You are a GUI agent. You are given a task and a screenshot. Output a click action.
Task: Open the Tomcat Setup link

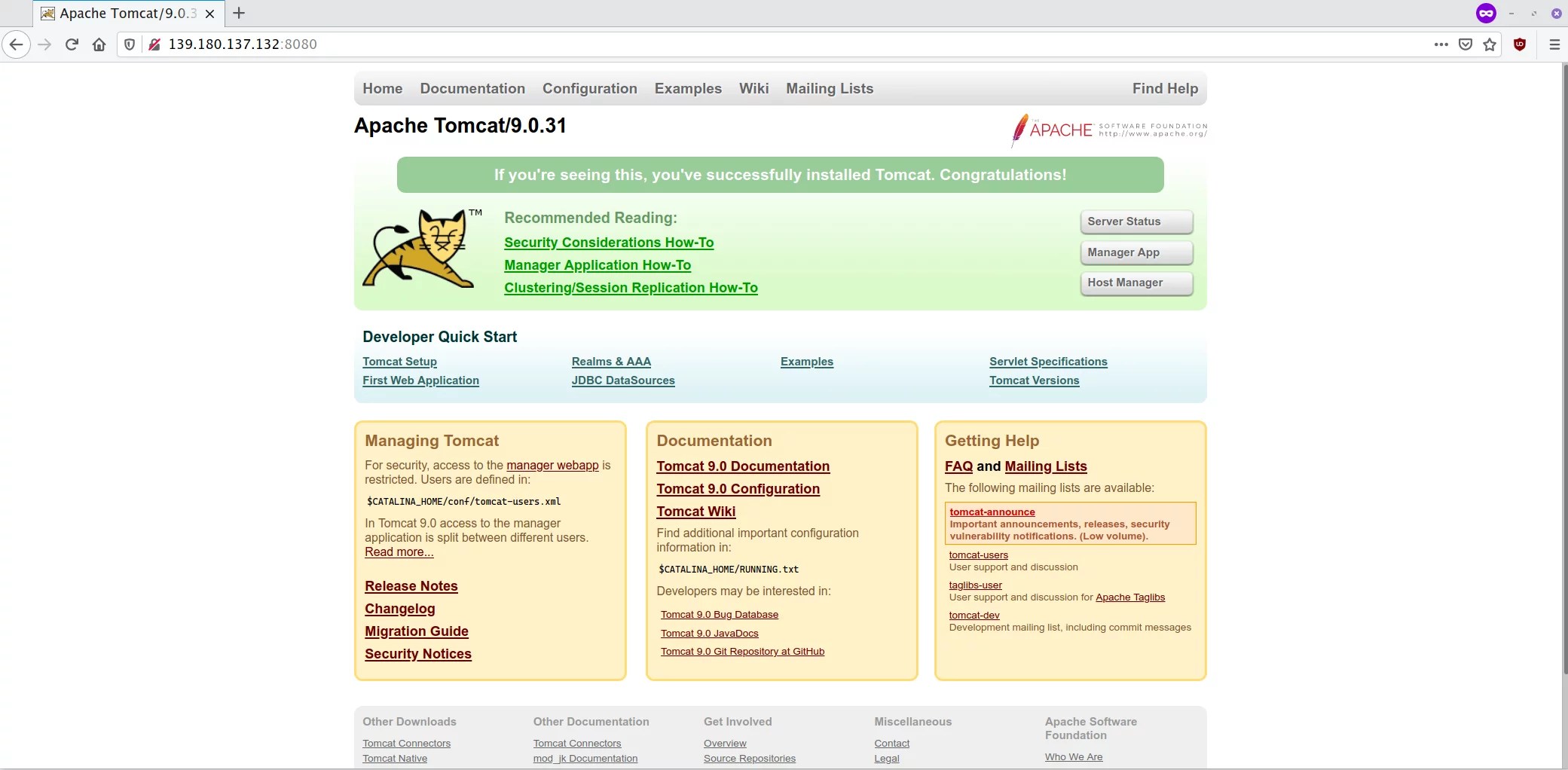pos(399,362)
